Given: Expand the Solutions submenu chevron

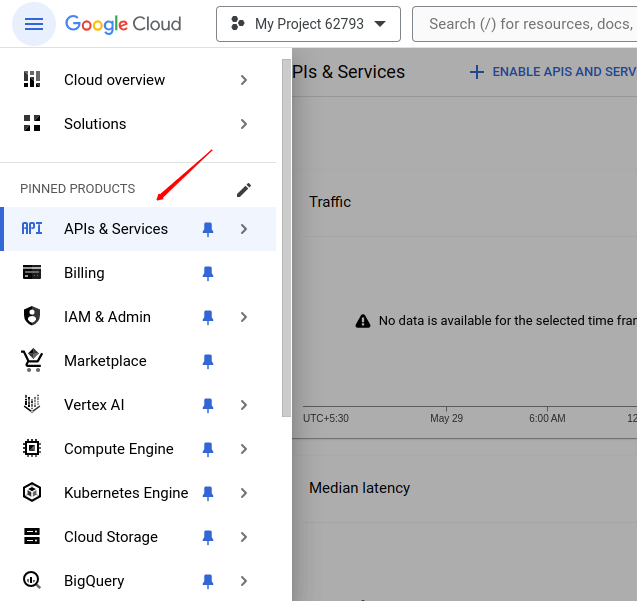Looking at the screenshot, I should coord(244,124).
